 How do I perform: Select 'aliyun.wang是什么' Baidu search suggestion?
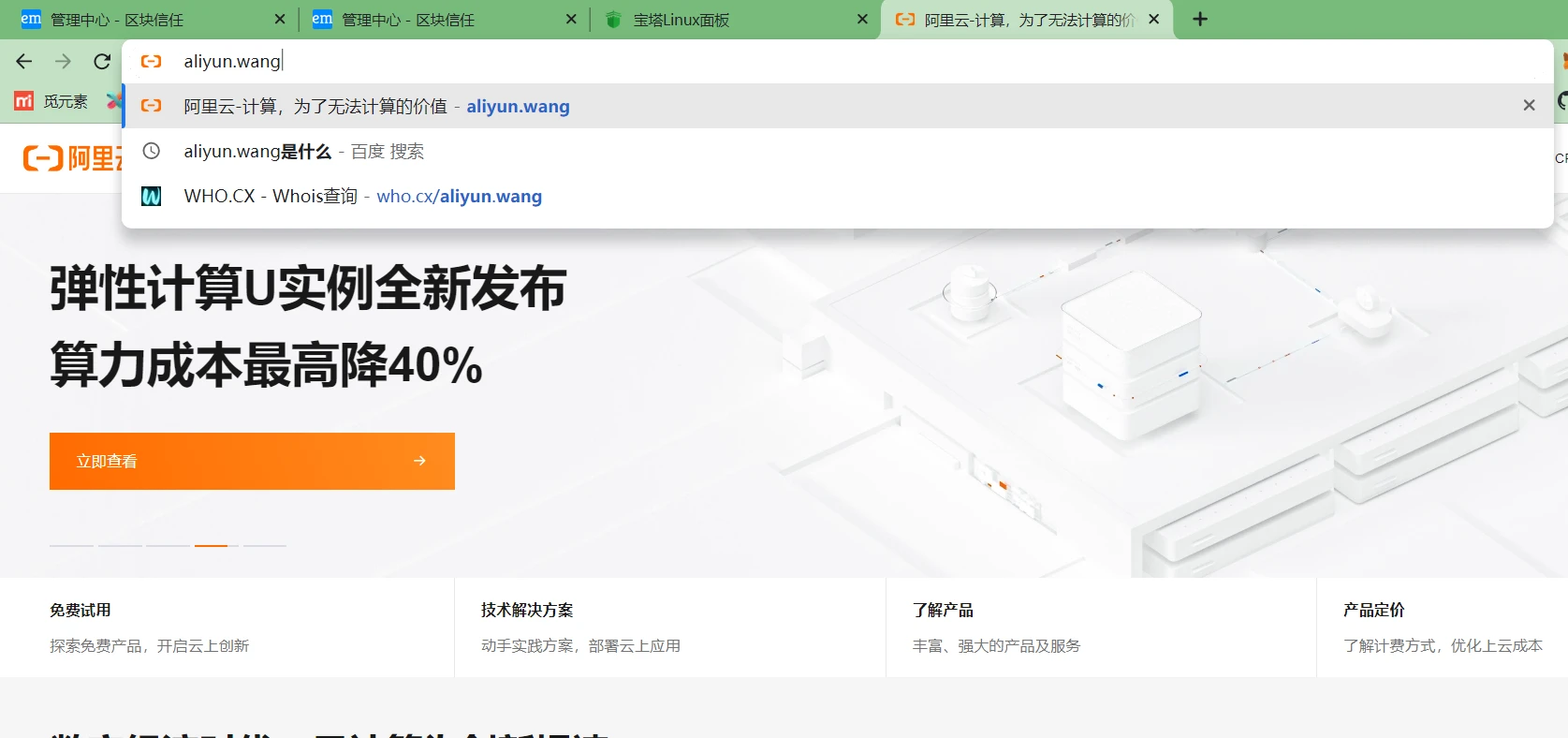(x=303, y=152)
